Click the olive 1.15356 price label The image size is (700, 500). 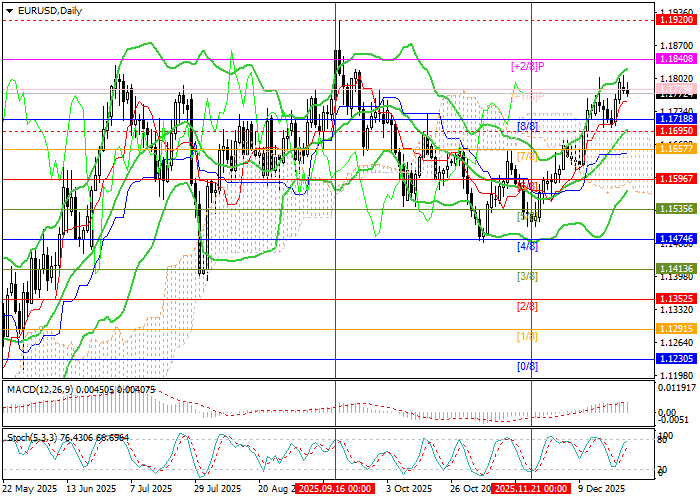pyautogui.click(x=677, y=208)
